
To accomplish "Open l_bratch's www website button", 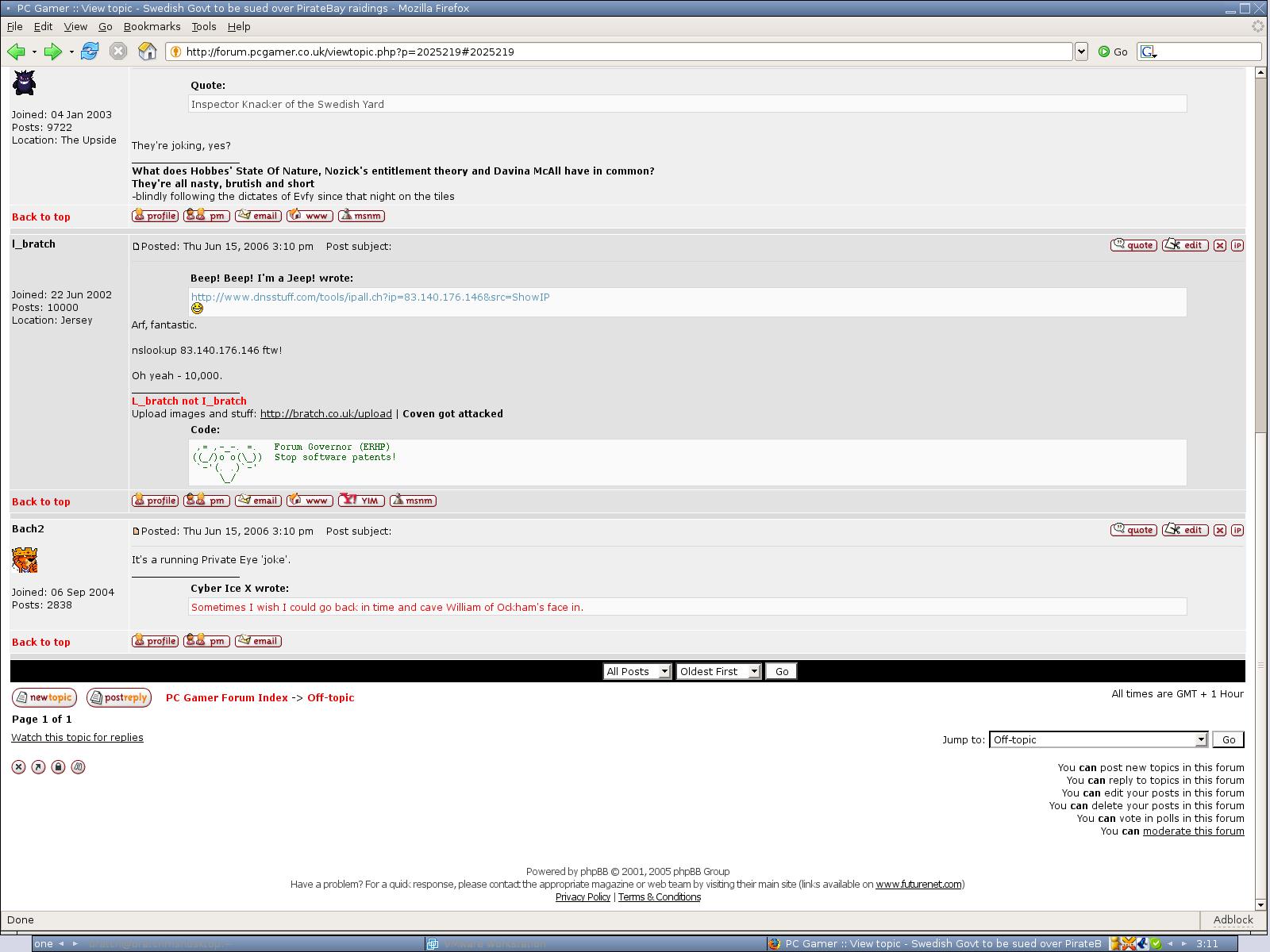I will coord(310,501).
